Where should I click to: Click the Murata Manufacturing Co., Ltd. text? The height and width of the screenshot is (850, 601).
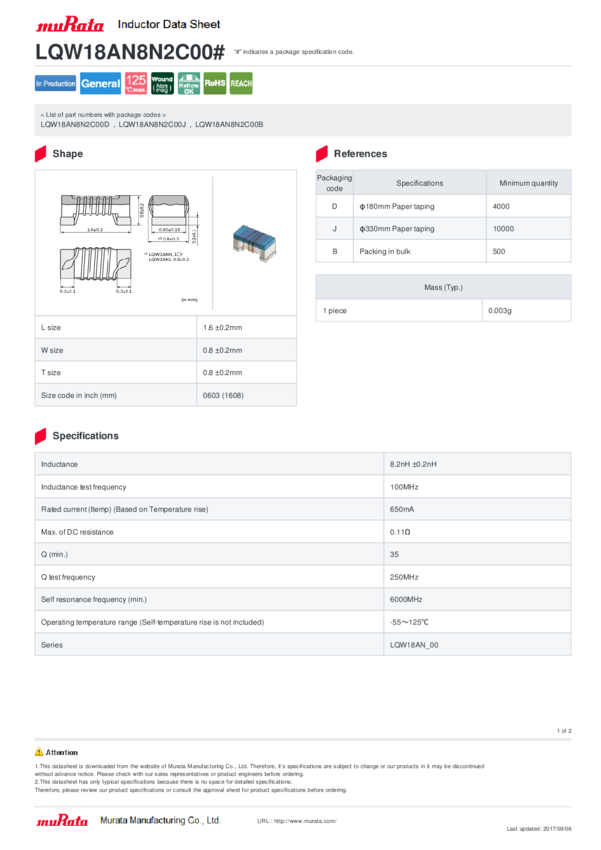tap(160, 820)
